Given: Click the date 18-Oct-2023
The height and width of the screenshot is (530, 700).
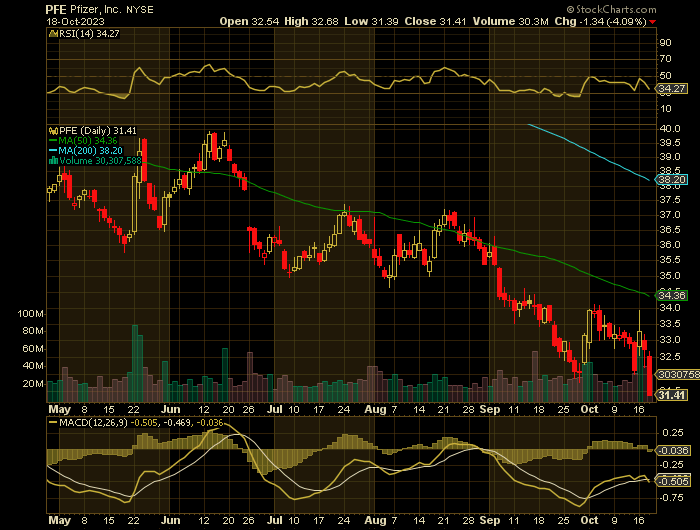Looking at the screenshot, I should click(x=75, y=21).
